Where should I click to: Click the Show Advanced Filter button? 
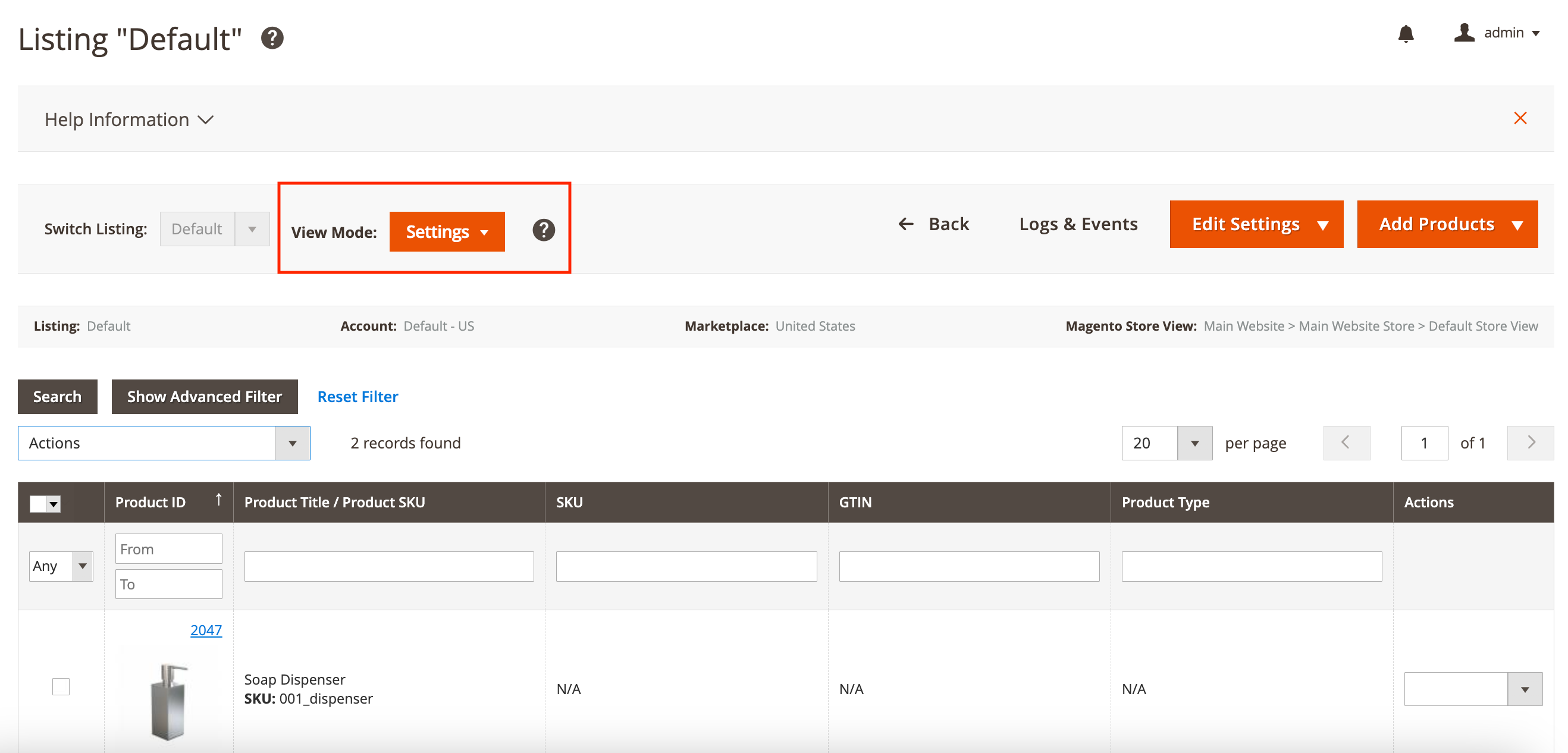204,397
